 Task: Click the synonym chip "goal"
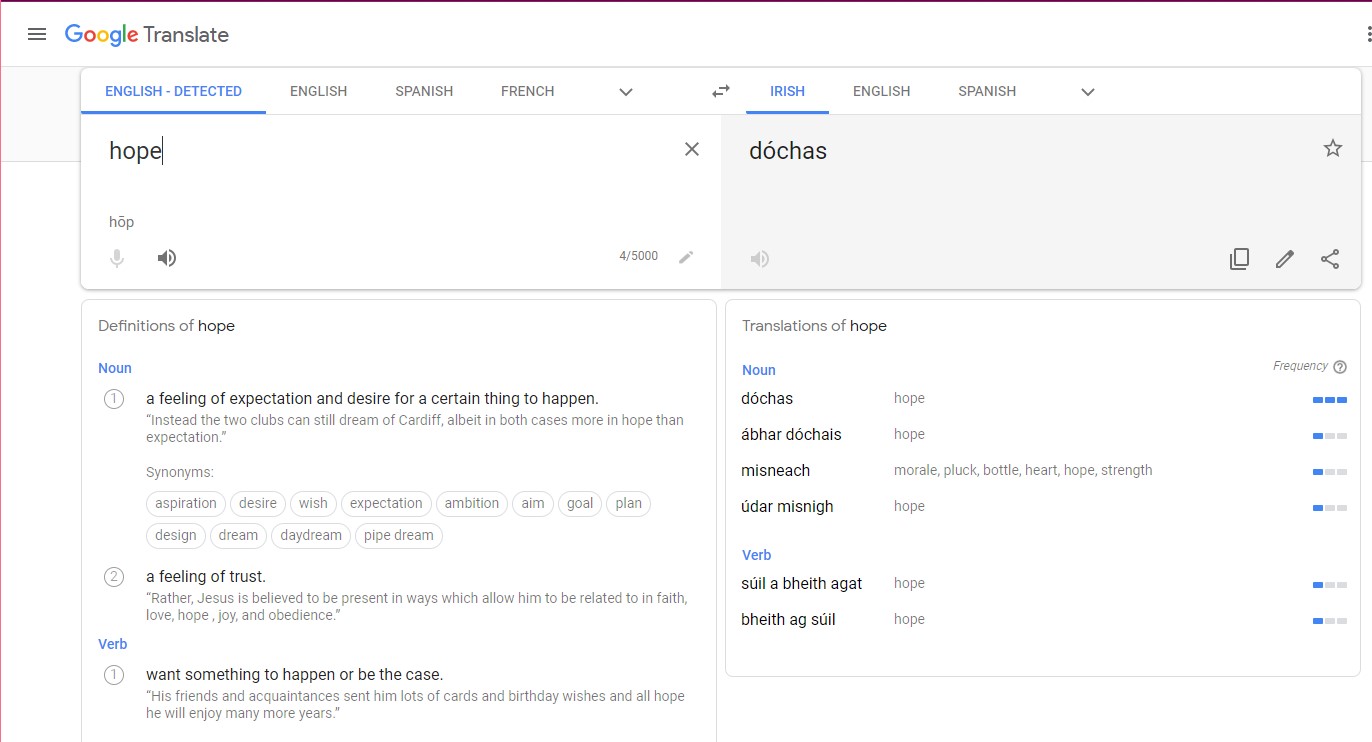[x=580, y=504]
